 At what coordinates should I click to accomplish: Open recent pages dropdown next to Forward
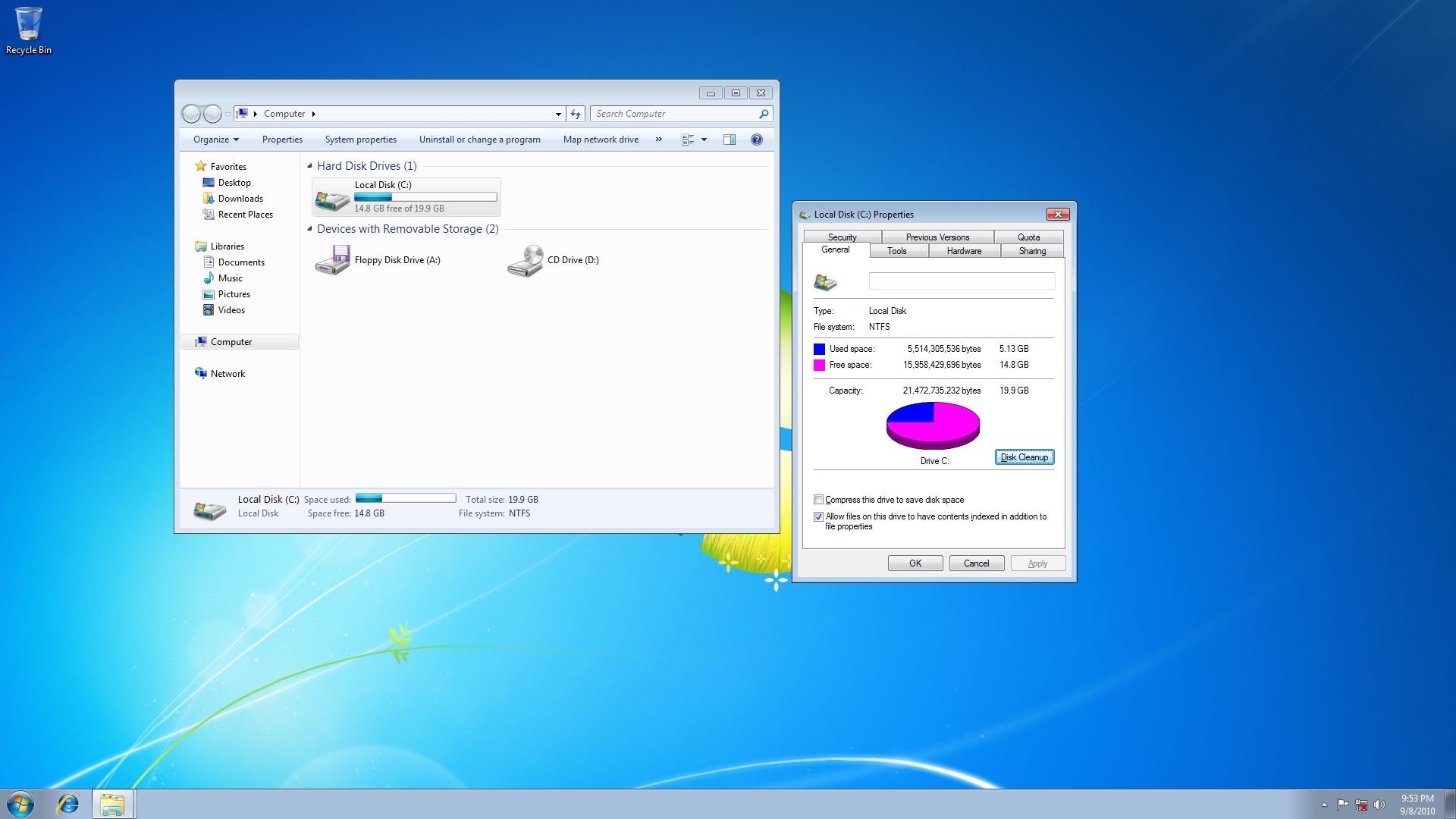click(227, 114)
